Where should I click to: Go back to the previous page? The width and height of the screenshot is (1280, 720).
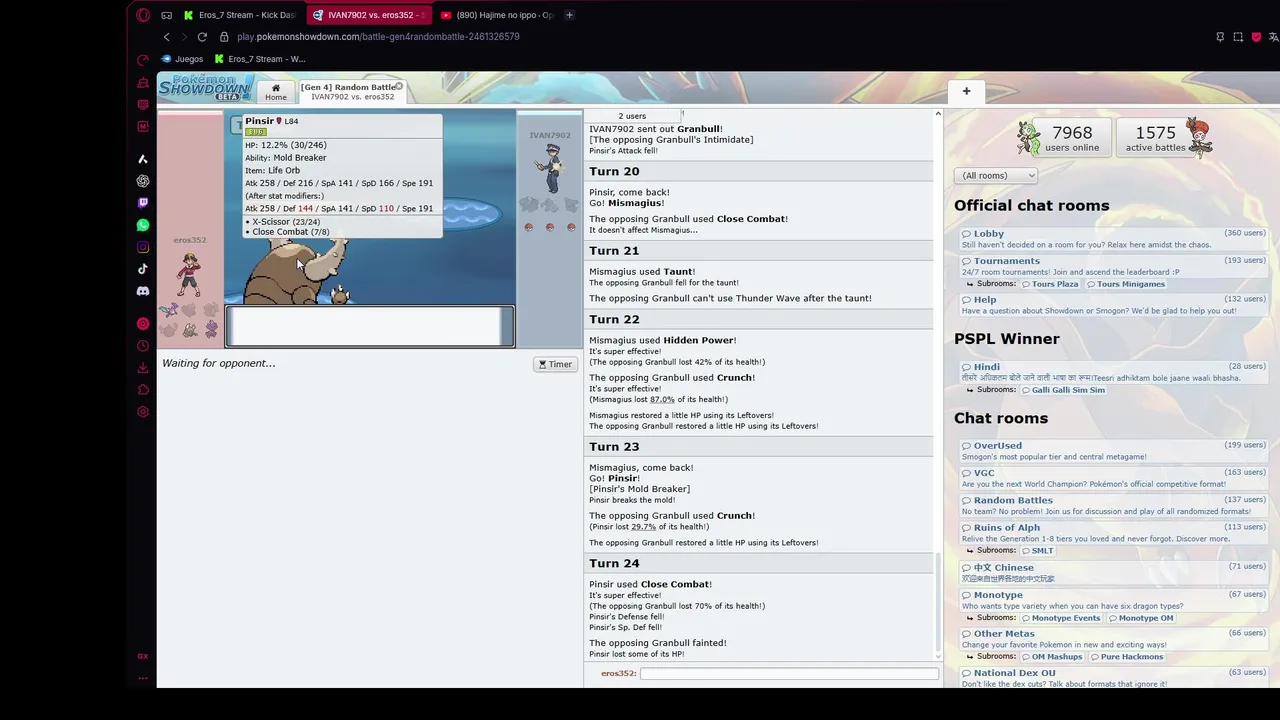[167, 37]
